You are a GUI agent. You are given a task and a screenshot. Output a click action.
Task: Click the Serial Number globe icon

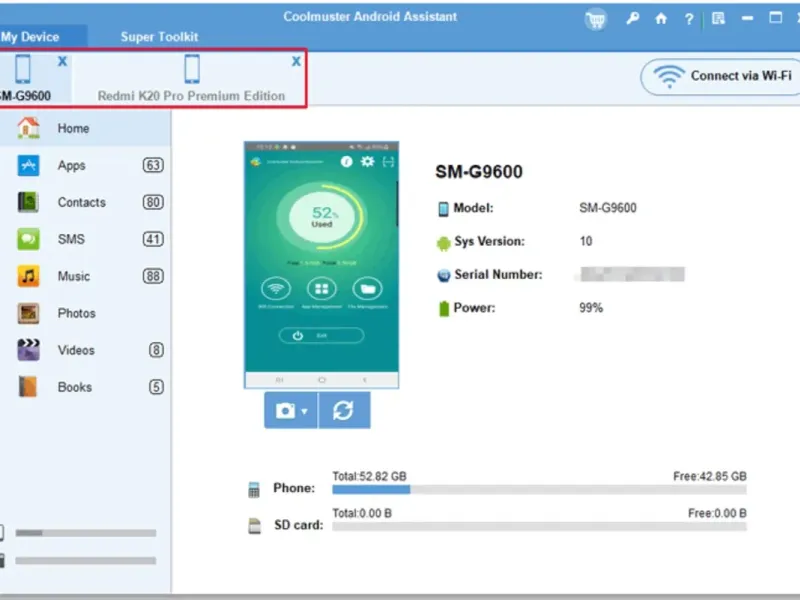(x=443, y=276)
